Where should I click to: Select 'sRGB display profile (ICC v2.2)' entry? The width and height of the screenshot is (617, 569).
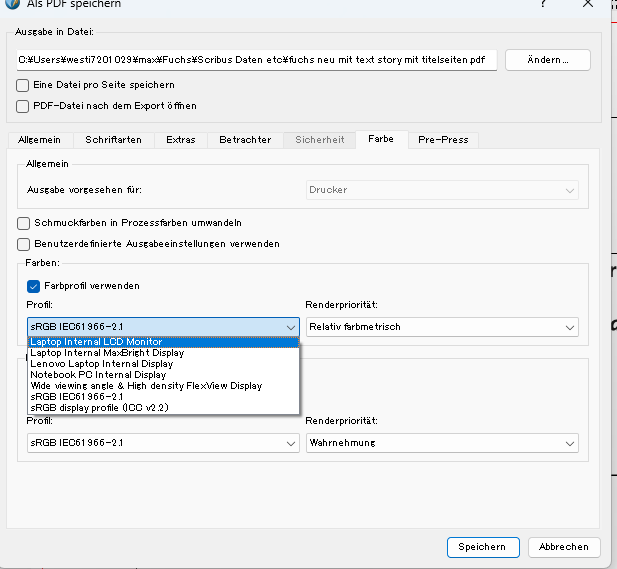point(99,407)
